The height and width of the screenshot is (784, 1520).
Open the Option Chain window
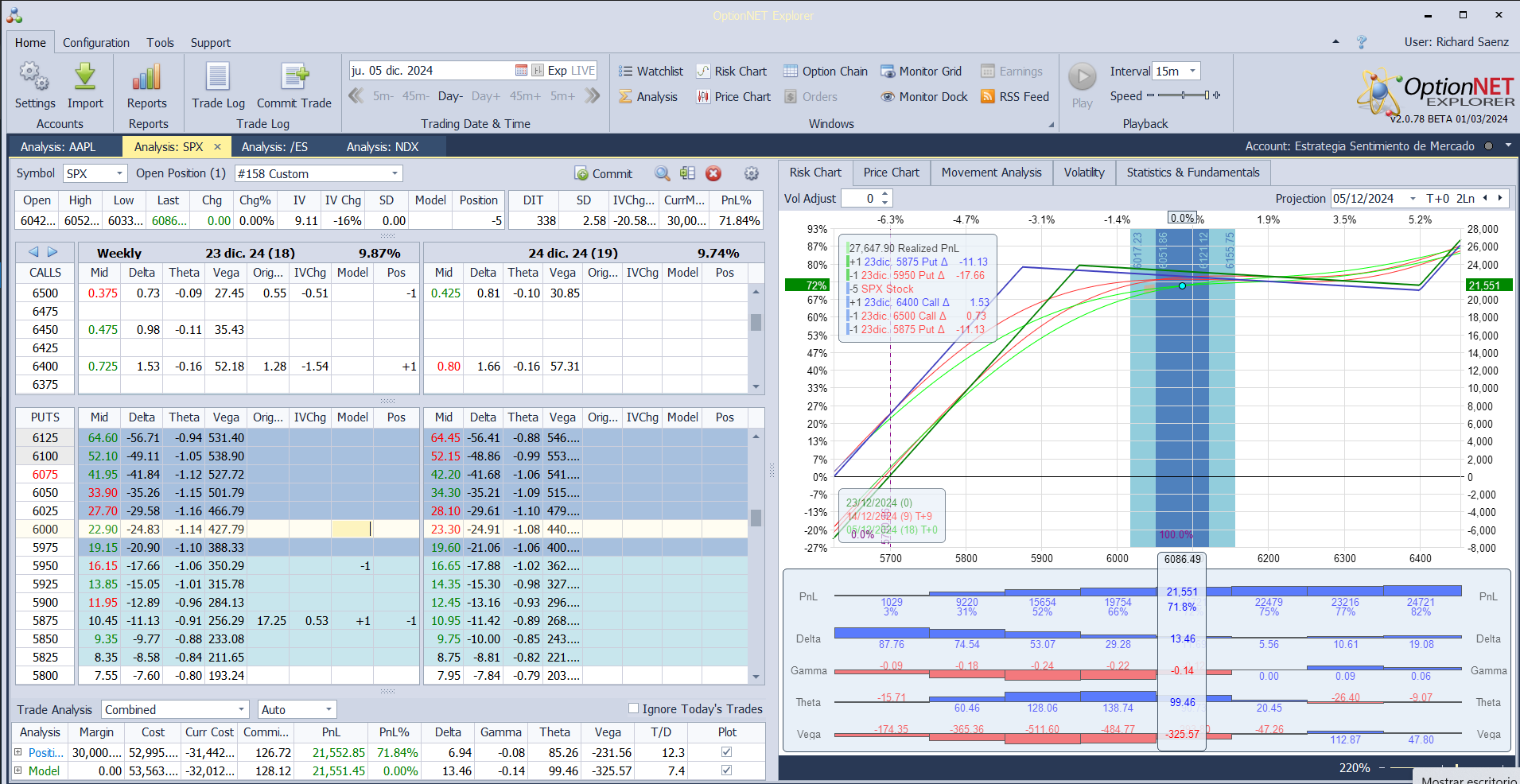tap(826, 71)
